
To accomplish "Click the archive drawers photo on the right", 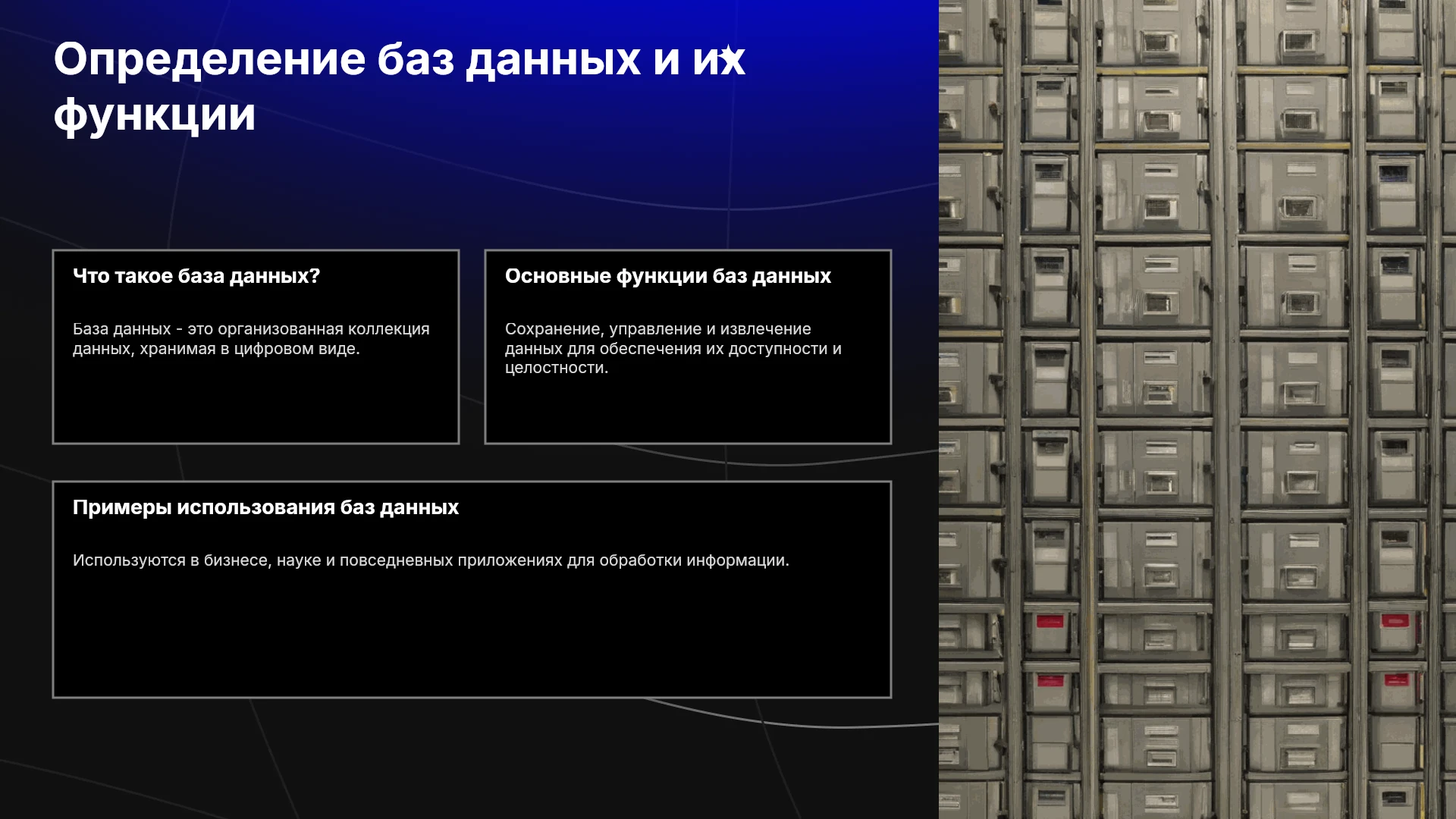I will [x=1197, y=409].
